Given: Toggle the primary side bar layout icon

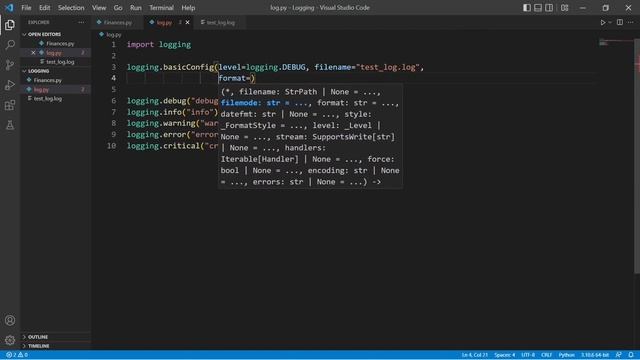Looking at the screenshot, I should 527,8.
